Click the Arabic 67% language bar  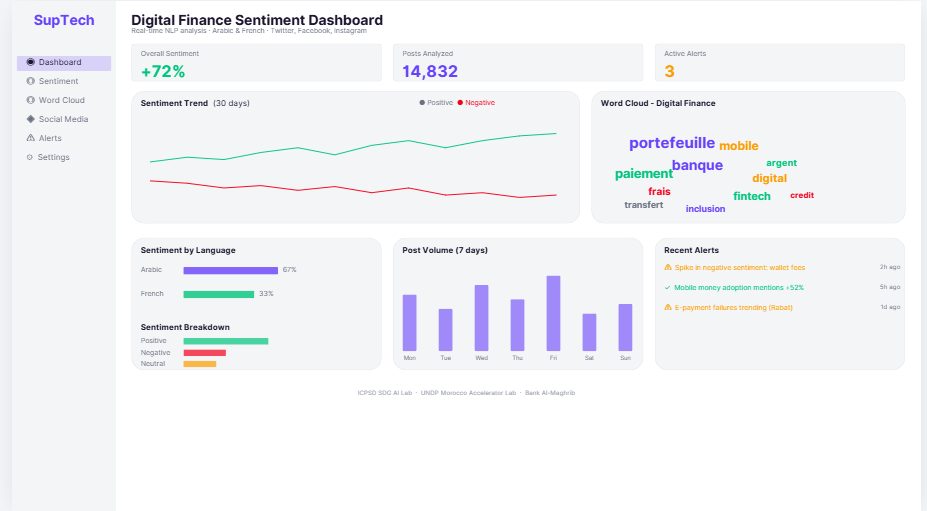[231, 270]
